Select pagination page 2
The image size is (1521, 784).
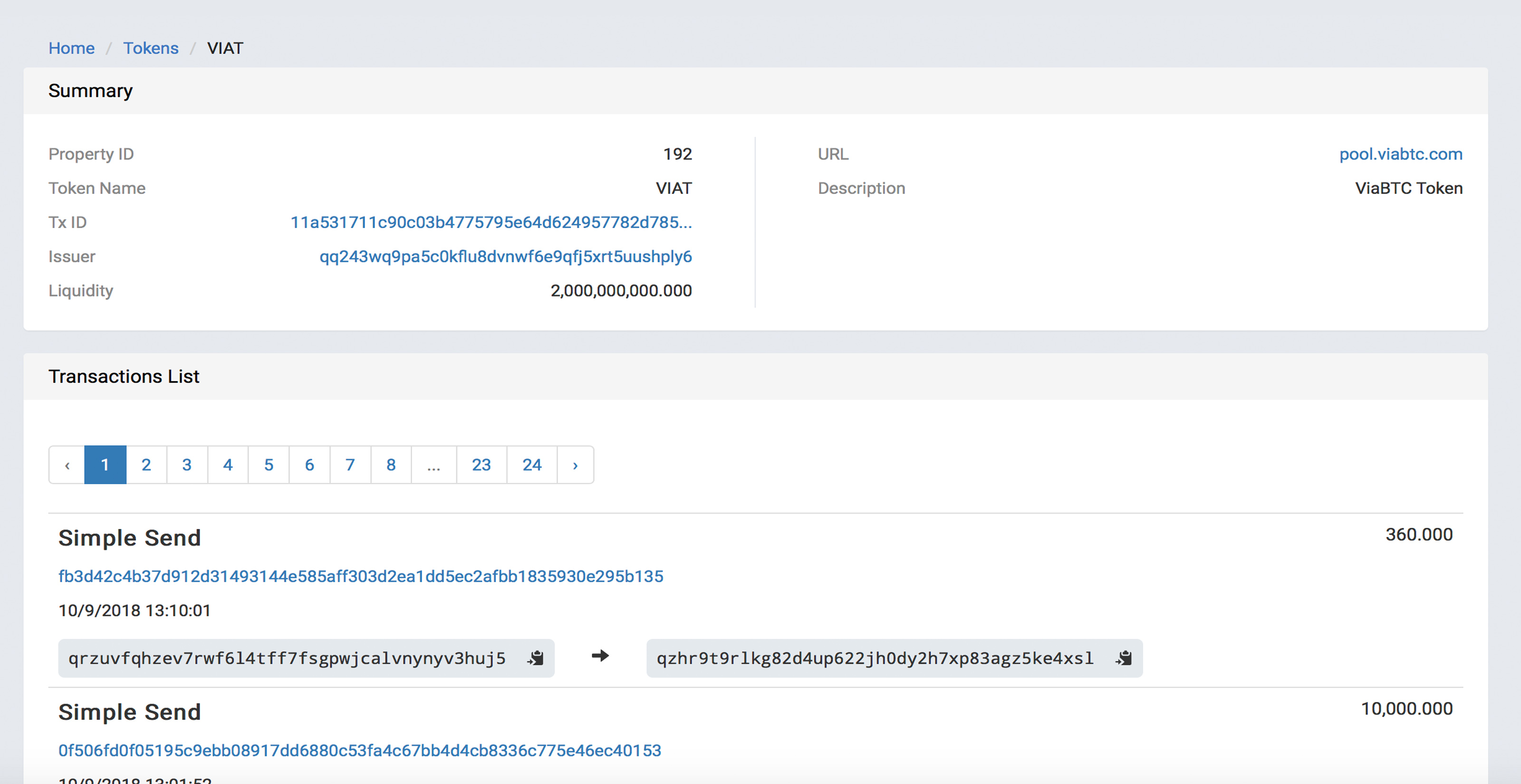[x=146, y=465]
